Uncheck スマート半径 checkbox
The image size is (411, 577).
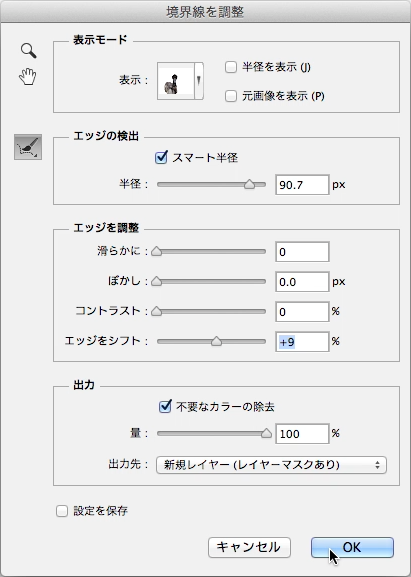[161, 157]
